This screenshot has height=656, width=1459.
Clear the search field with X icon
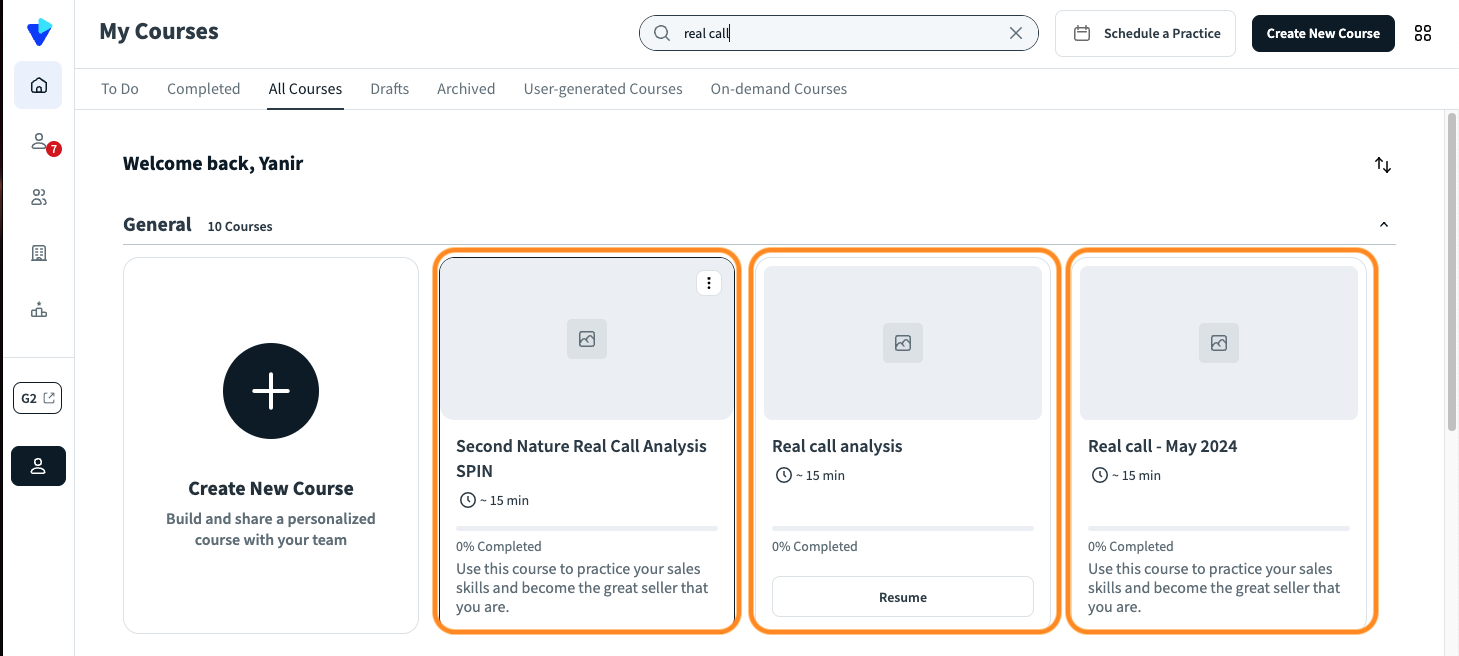tap(1016, 33)
